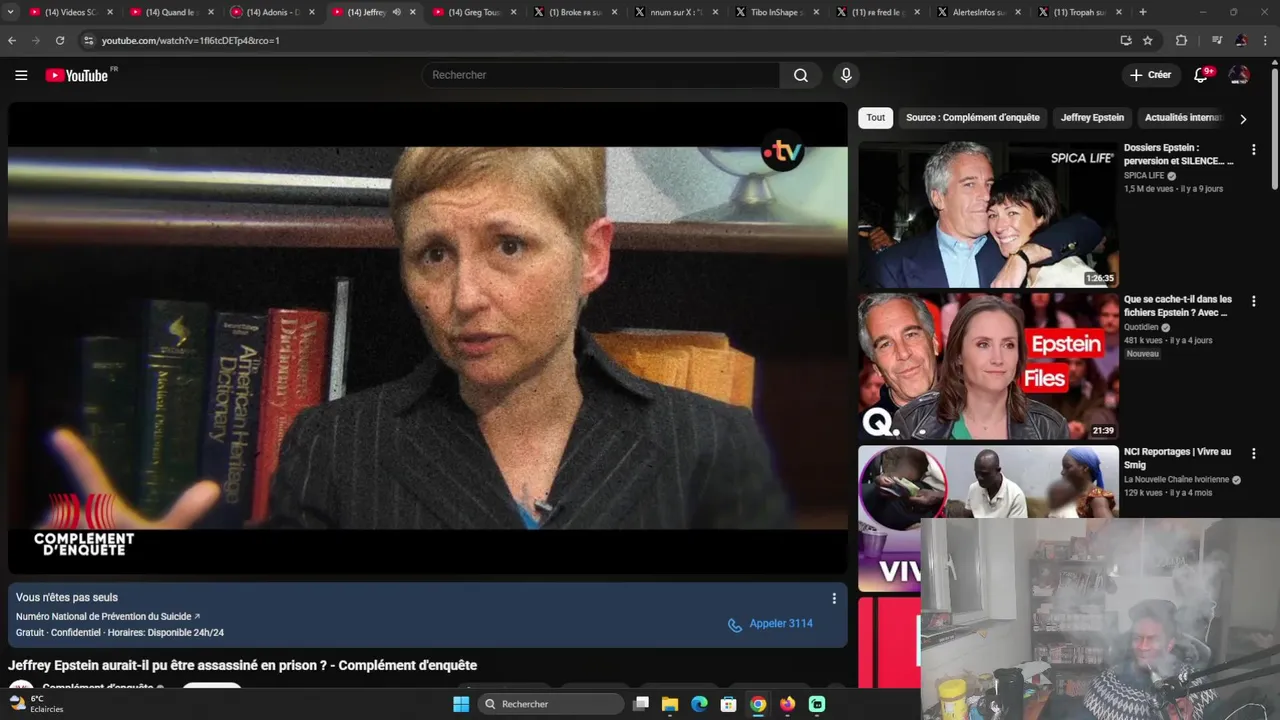Start voice search with the microphone

click(x=846, y=75)
